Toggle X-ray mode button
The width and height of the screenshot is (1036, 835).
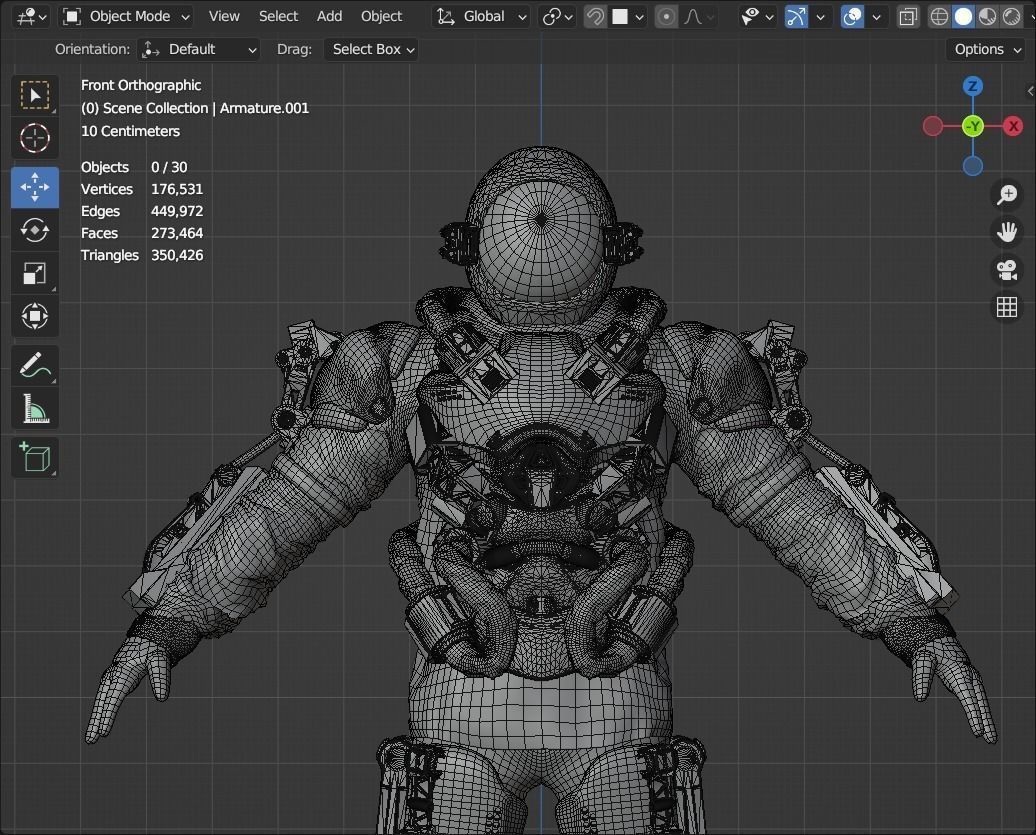point(908,17)
